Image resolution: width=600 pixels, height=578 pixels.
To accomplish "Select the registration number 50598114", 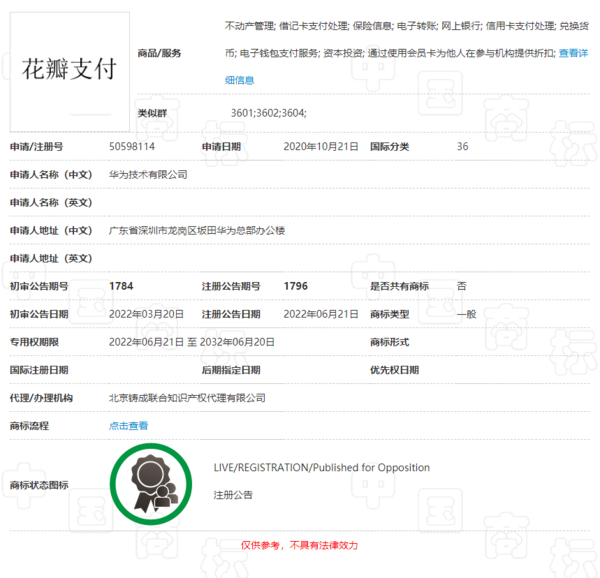I will (132, 146).
